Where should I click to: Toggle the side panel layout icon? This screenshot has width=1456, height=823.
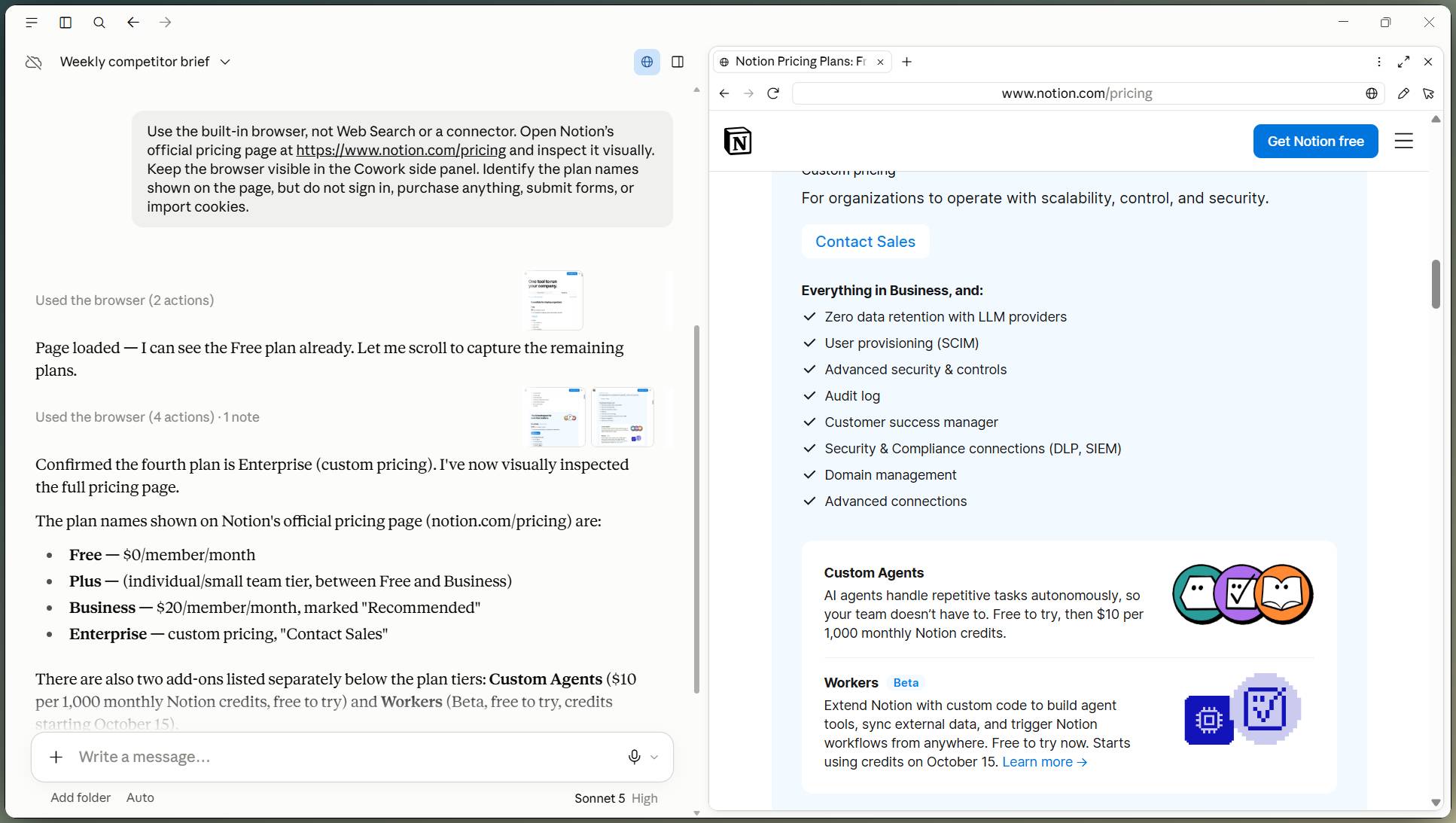click(x=678, y=62)
